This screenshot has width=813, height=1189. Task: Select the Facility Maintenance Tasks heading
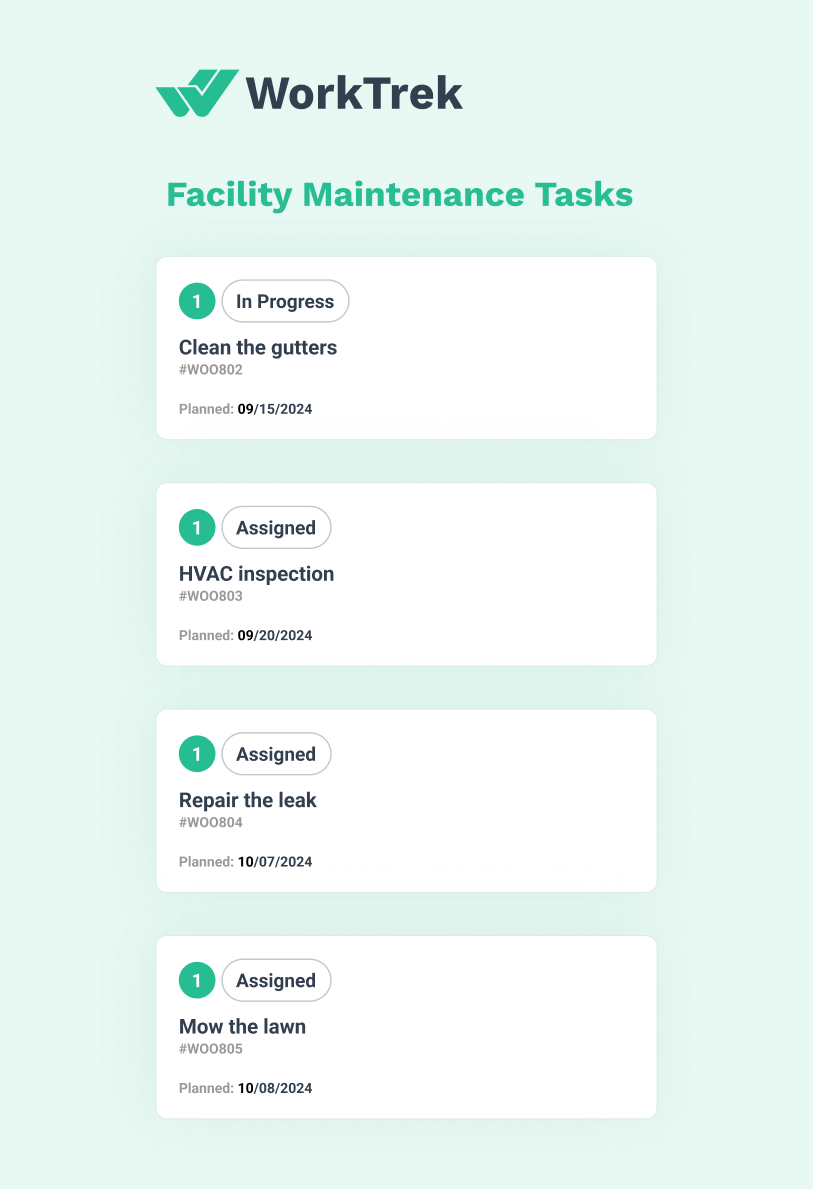[400, 194]
